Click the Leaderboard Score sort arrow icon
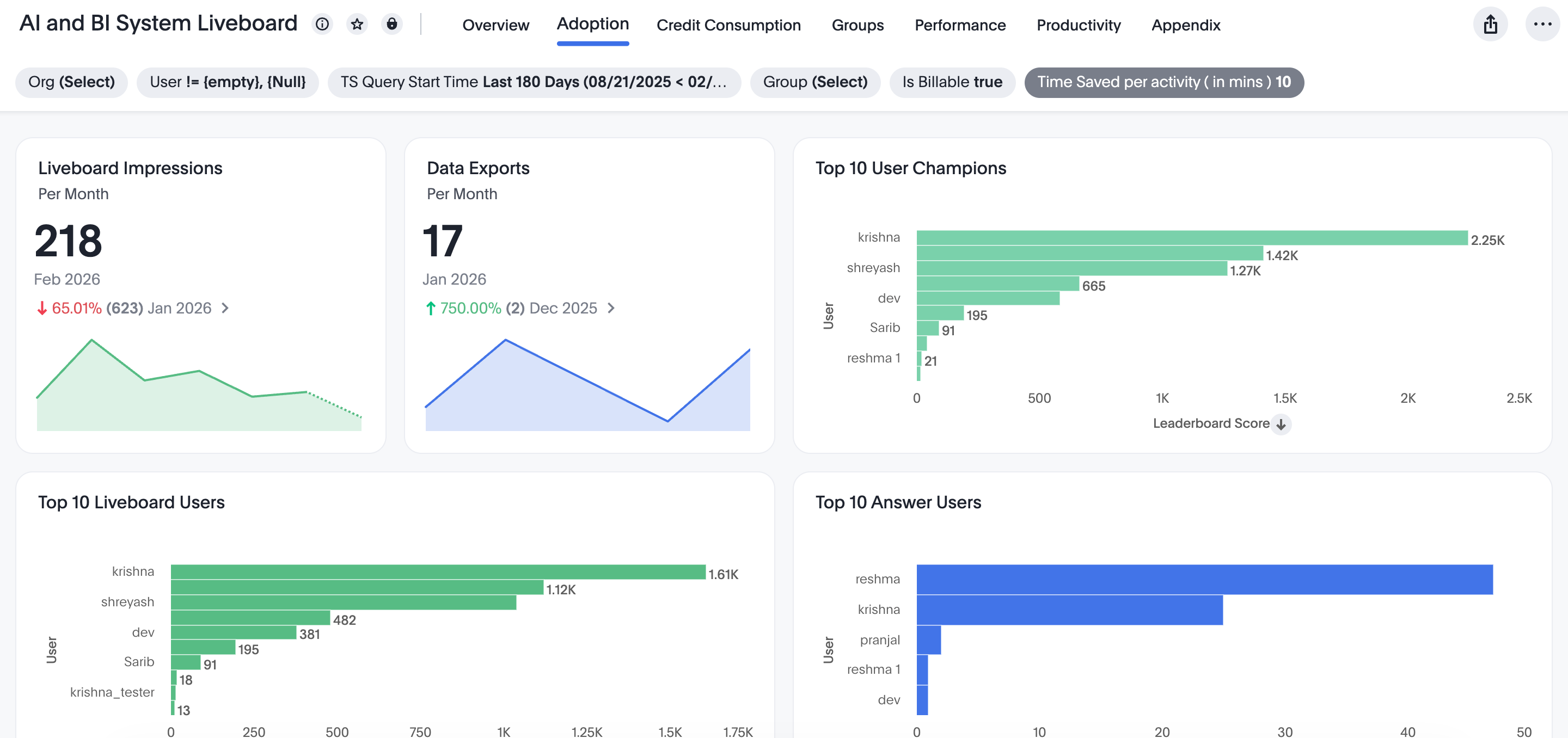The height and width of the screenshot is (738, 1568). coord(1281,424)
